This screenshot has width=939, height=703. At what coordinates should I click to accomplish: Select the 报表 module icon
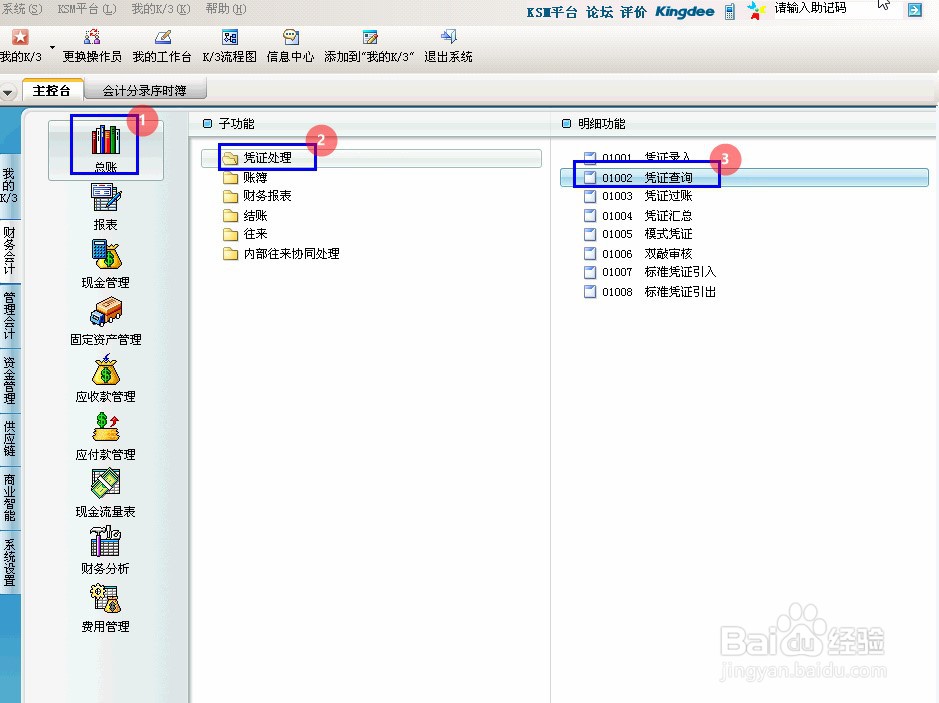pyautogui.click(x=105, y=207)
